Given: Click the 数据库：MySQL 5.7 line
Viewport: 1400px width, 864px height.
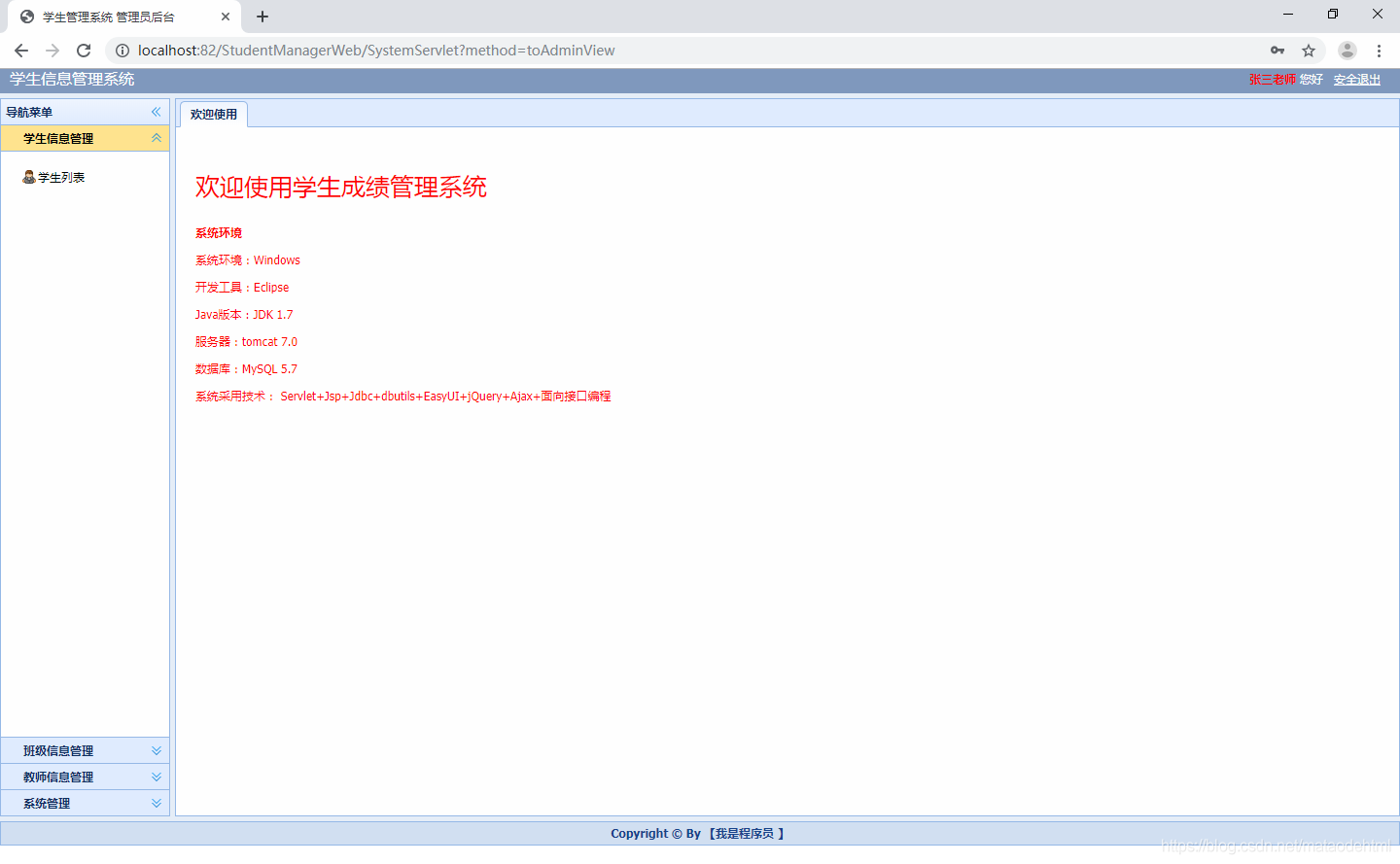Looking at the screenshot, I should click(247, 369).
